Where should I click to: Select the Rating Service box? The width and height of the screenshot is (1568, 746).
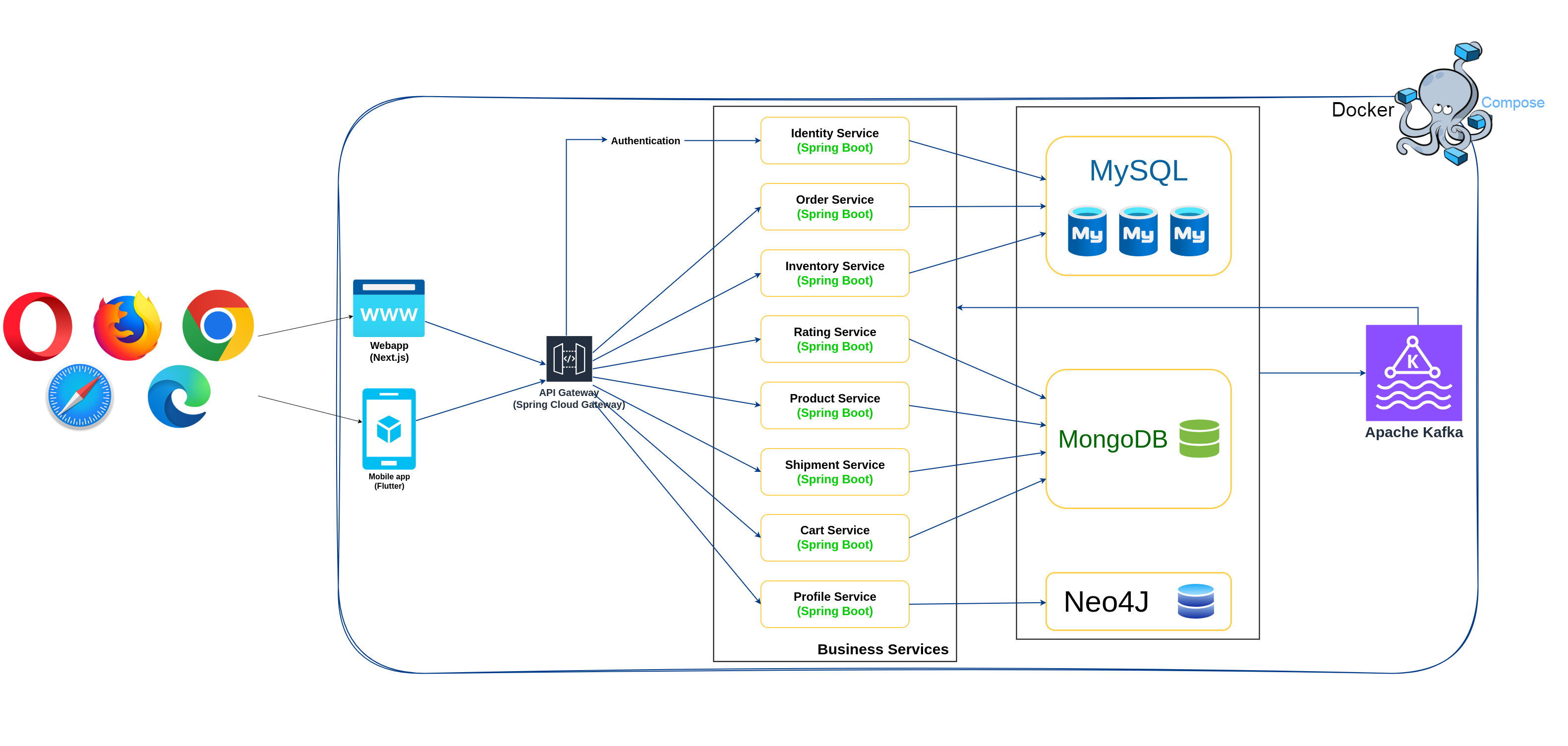834,339
